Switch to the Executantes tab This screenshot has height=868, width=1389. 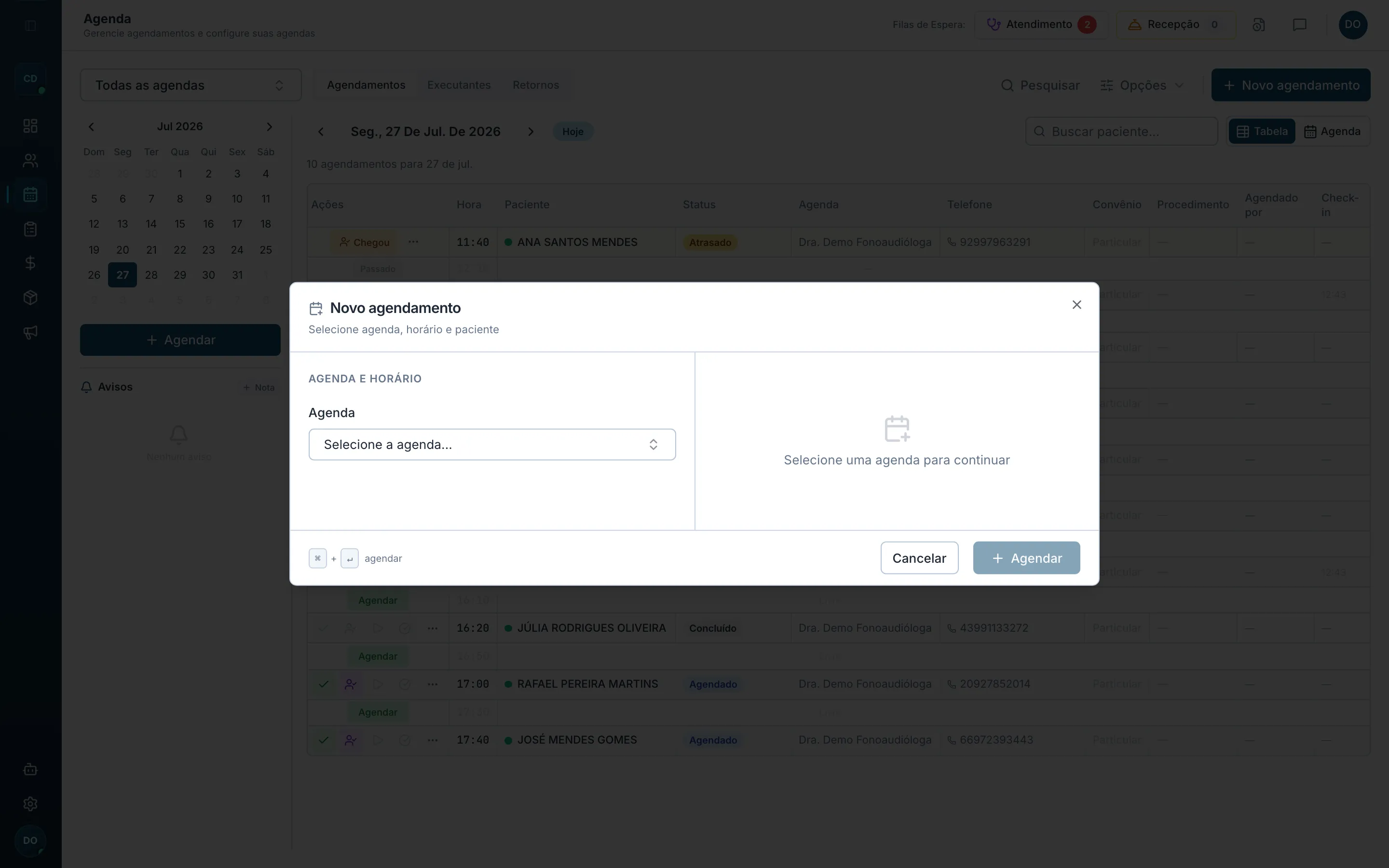tap(459, 85)
